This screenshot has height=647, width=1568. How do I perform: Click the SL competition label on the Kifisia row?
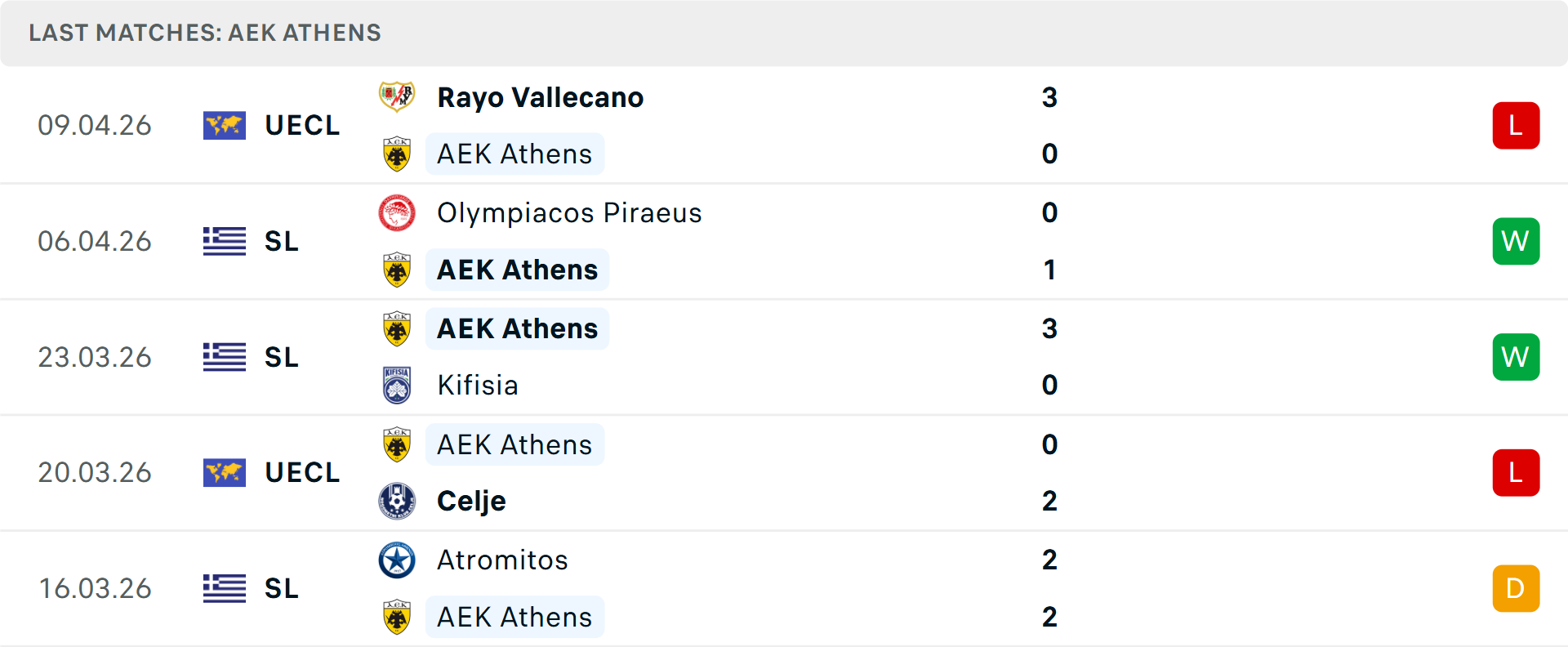[280, 357]
